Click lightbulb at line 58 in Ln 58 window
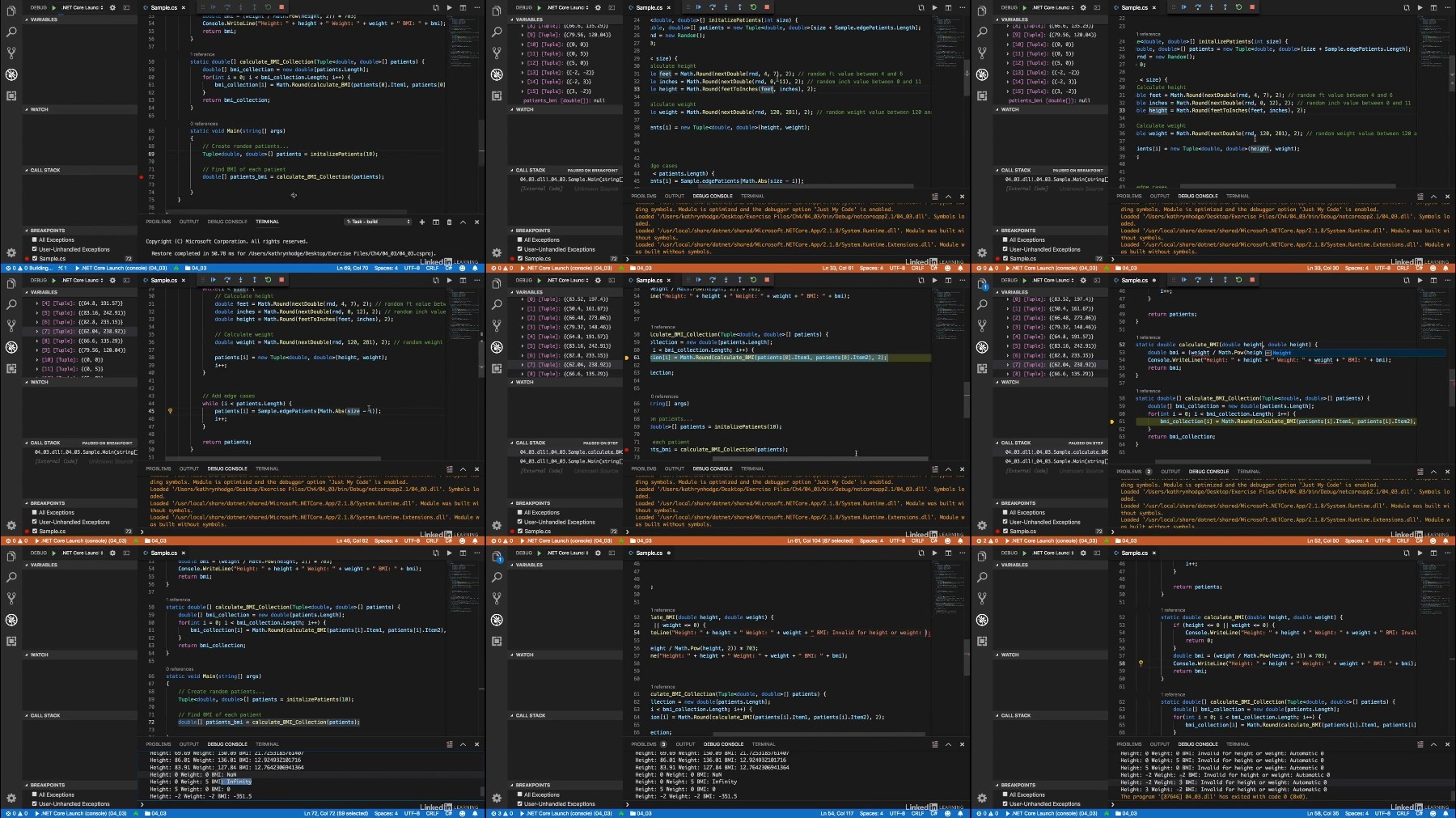This screenshot has width=1456, height=818. pyautogui.click(x=1141, y=663)
